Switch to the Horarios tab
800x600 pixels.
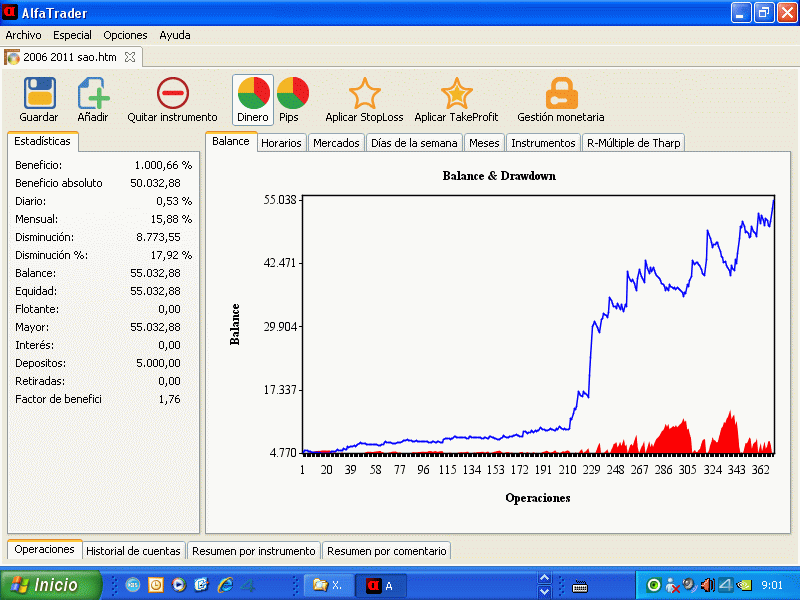(281, 143)
